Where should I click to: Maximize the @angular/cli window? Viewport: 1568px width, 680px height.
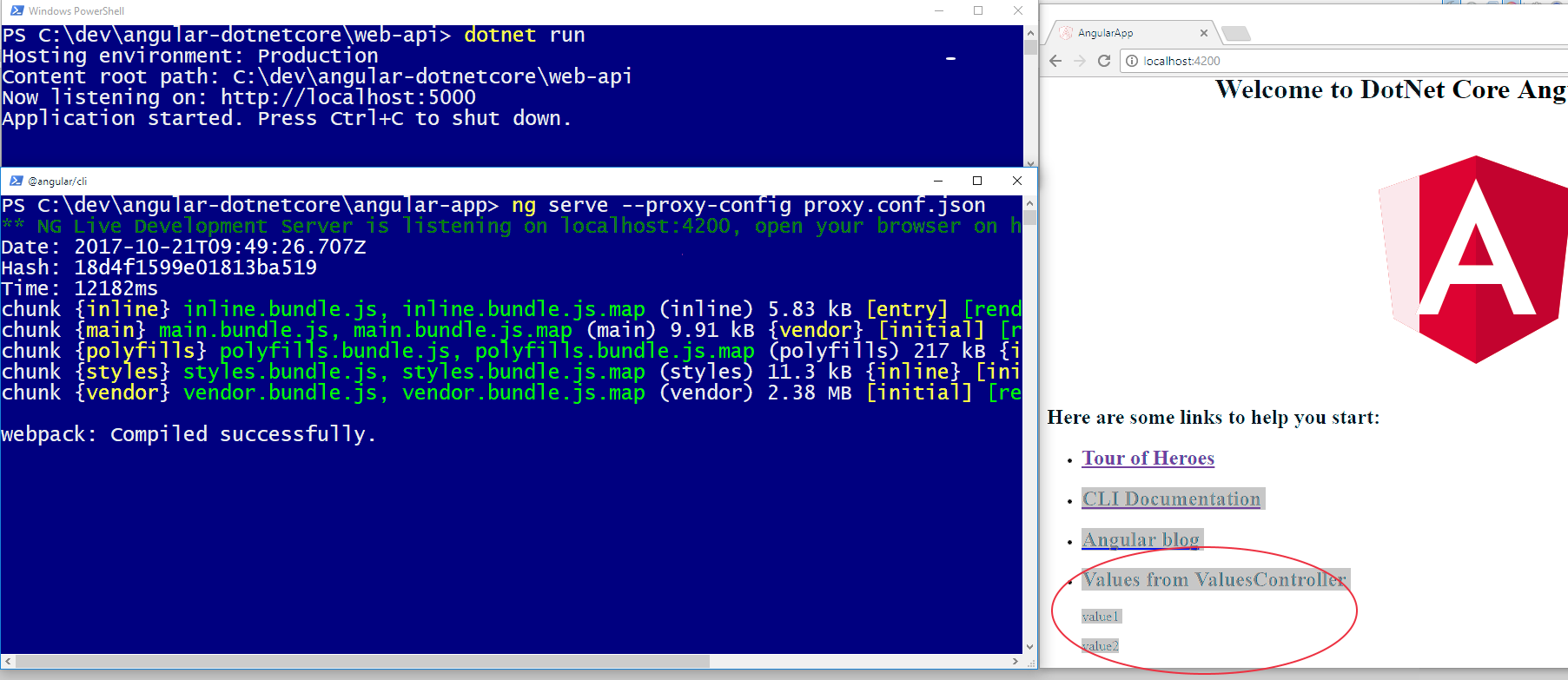tap(977, 181)
